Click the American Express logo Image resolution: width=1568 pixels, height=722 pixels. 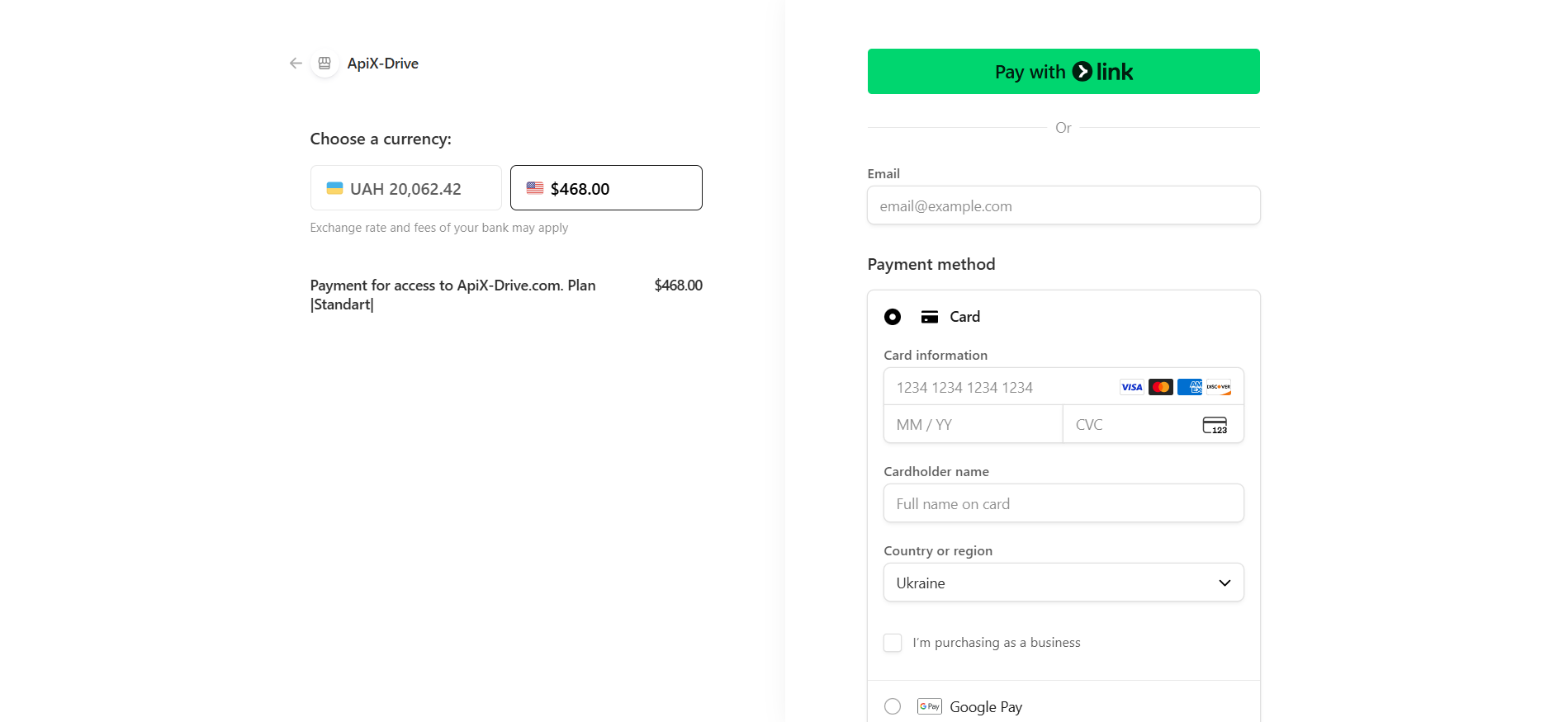(x=1190, y=387)
